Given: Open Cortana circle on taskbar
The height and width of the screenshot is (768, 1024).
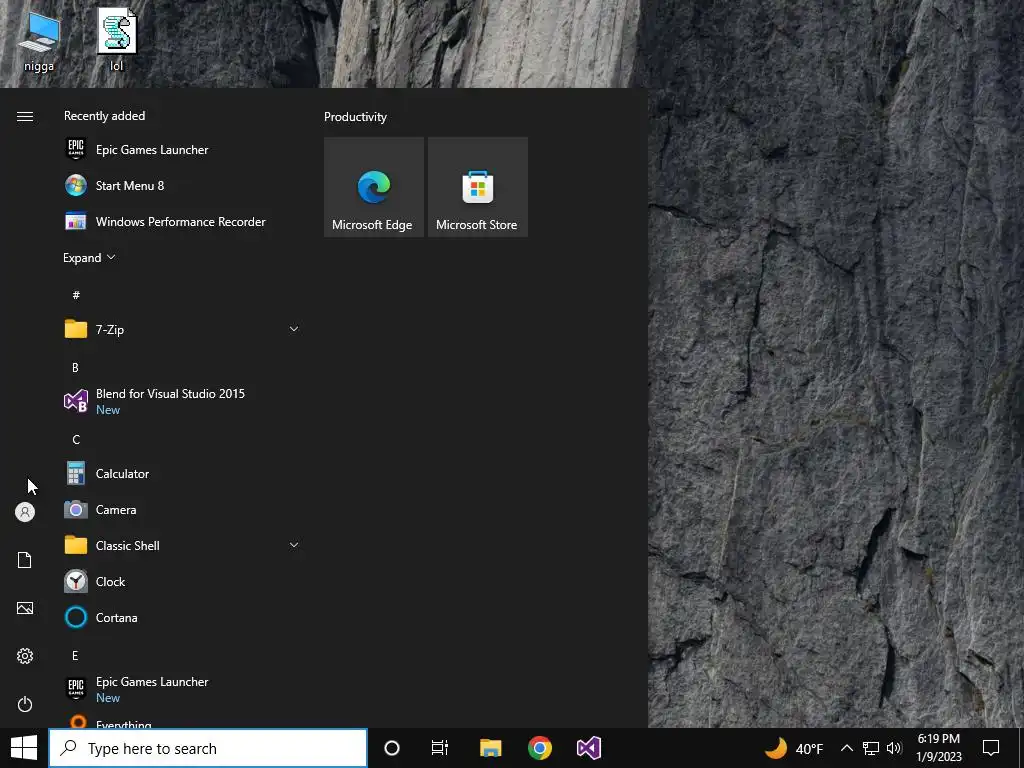Looking at the screenshot, I should pyautogui.click(x=392, y=748).
